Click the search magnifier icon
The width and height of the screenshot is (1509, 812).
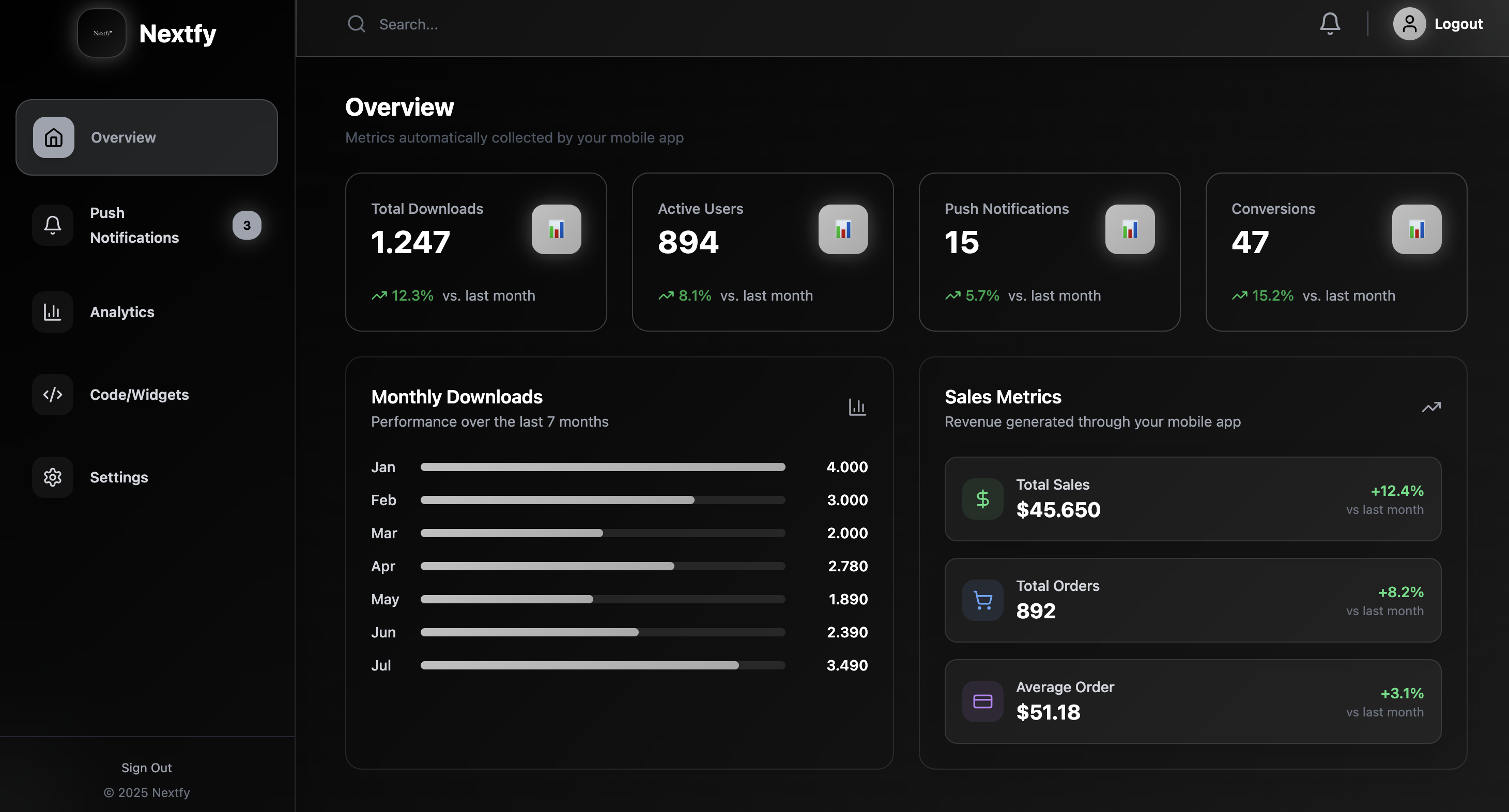(357, 24)
